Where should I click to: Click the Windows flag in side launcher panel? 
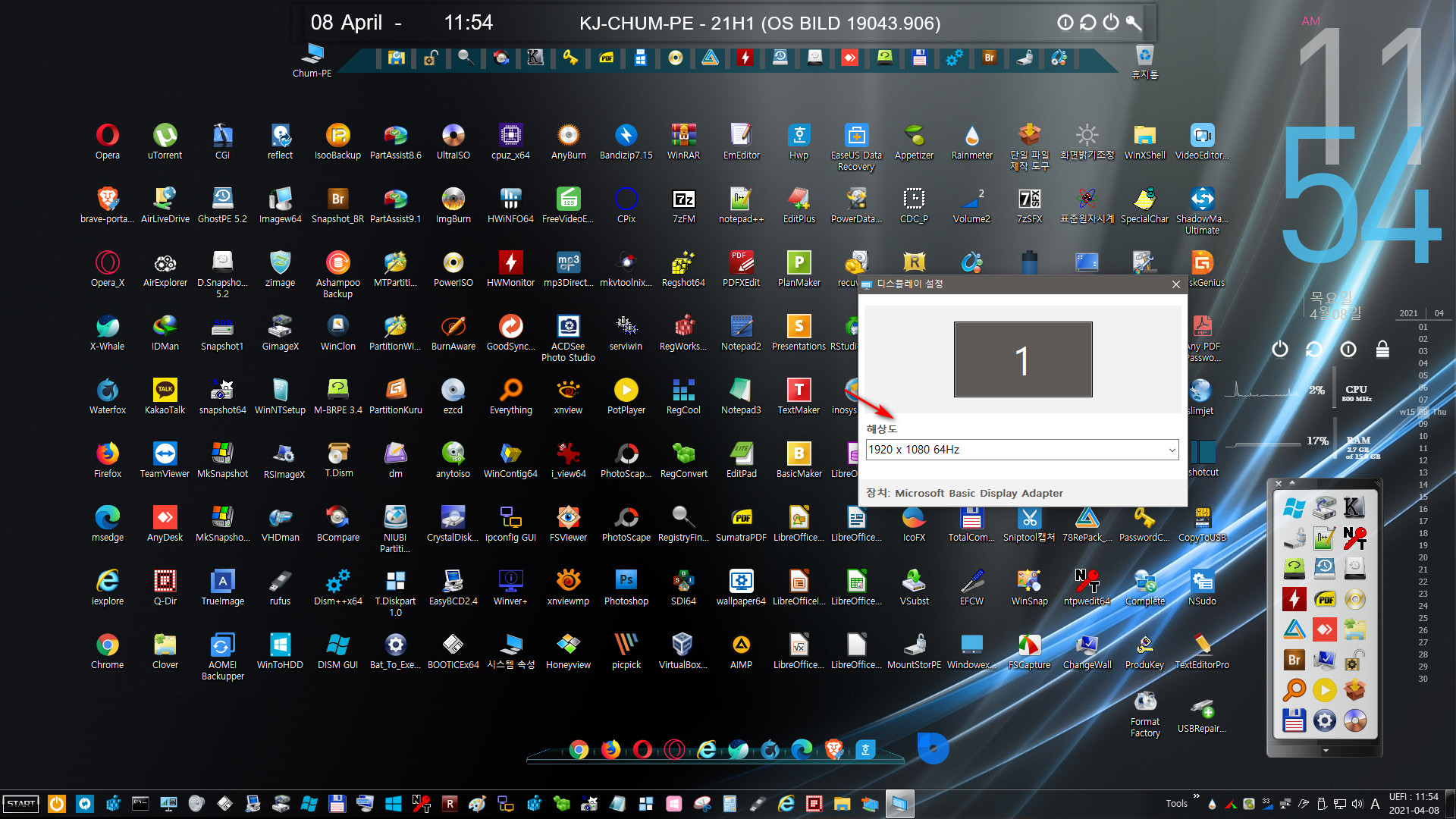(x=1294, y=507)
